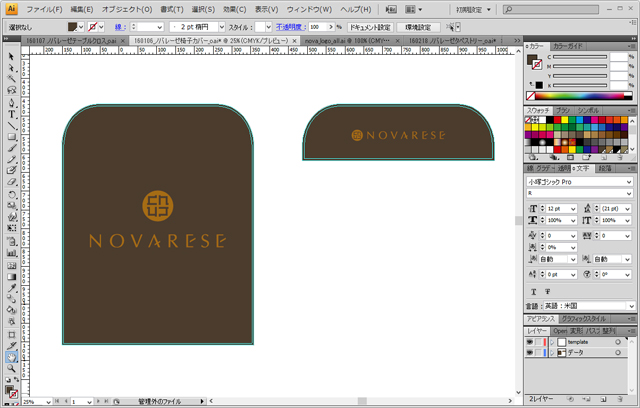The width and height of the screenshot is (640, 408).
Task: Select the Lasso tool
Action: point(11,89)
